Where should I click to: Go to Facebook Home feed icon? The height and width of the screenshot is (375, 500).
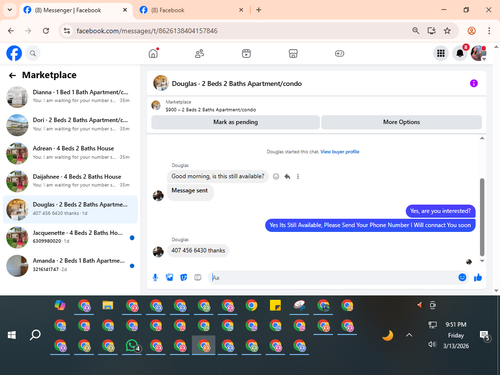tap(153, 53)
